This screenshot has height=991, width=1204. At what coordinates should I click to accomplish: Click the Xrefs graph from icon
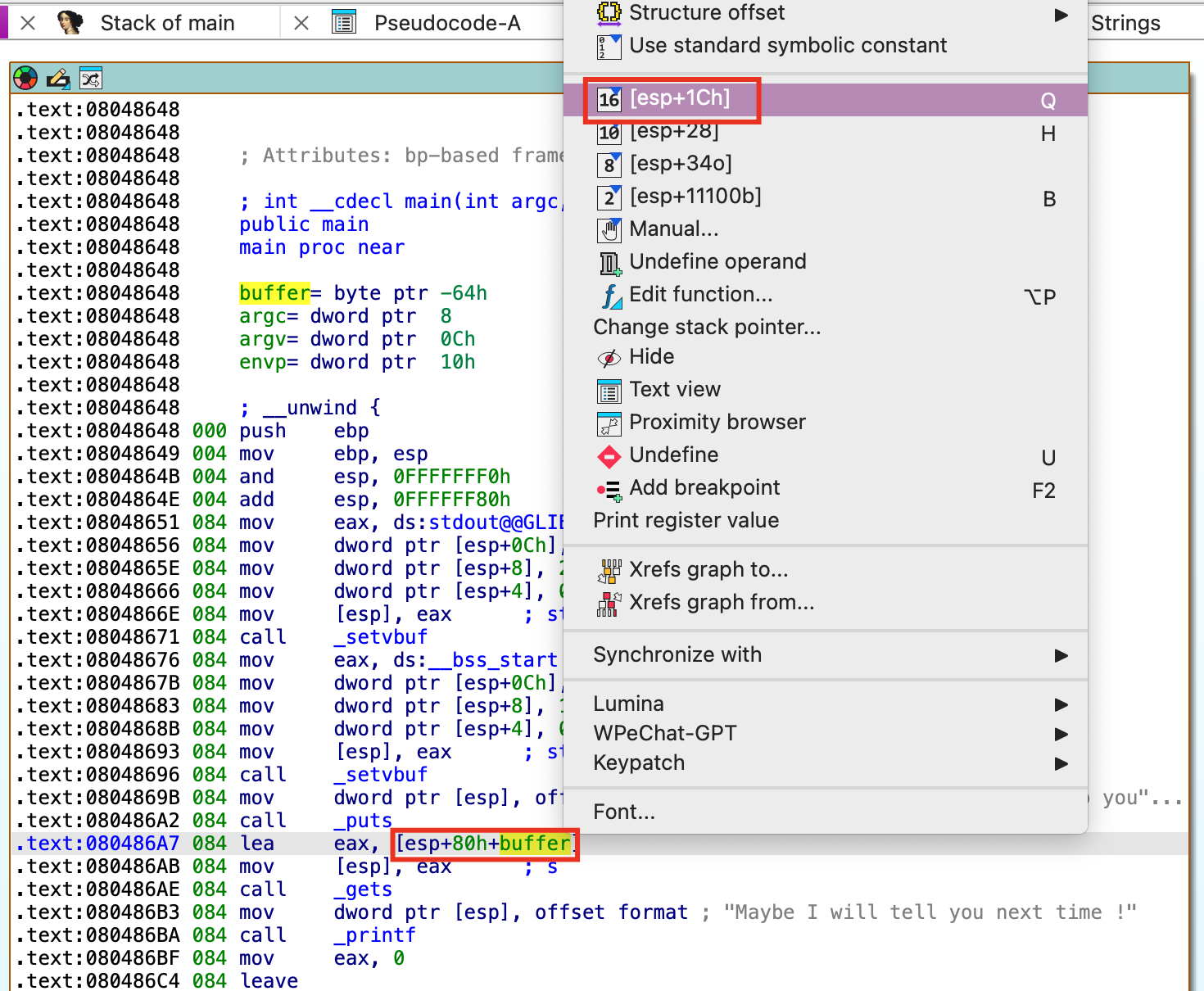pos(609,604)
